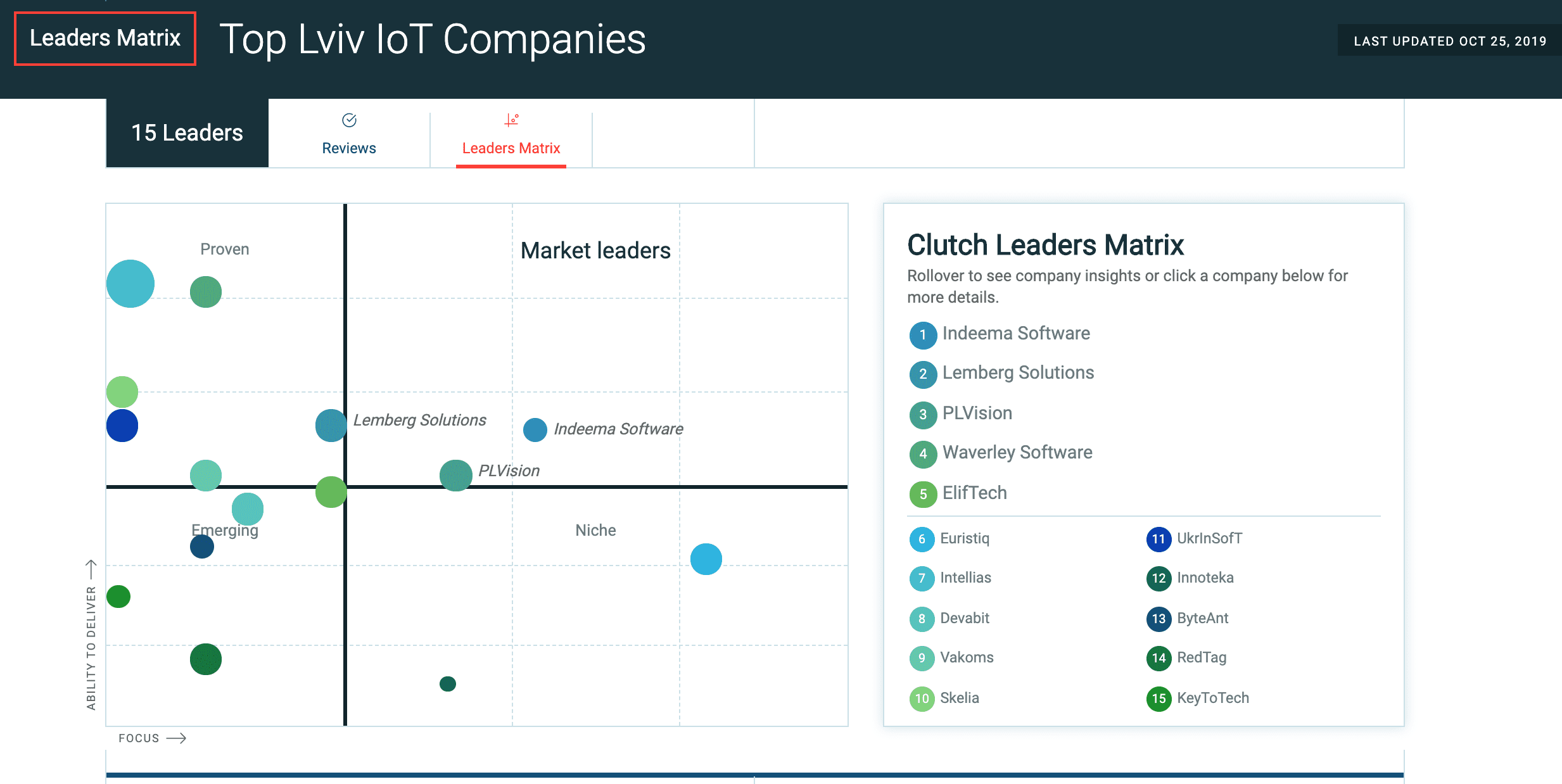Viewport: 1562px width, 784px height.
Task: Click the number 15 KeyToTech badge
Action: 1159,699
